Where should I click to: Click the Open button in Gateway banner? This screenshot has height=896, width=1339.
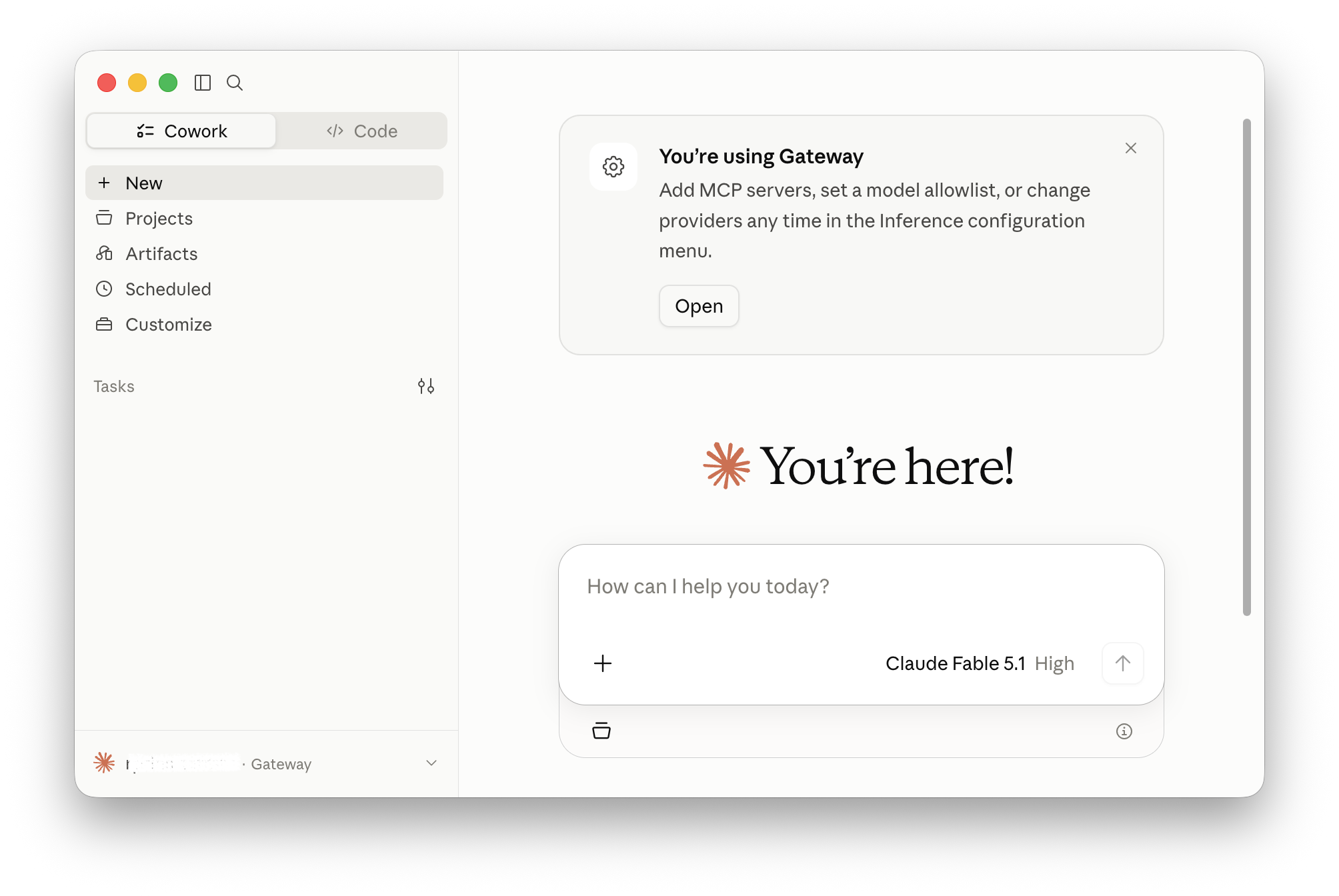pos(699,306)
